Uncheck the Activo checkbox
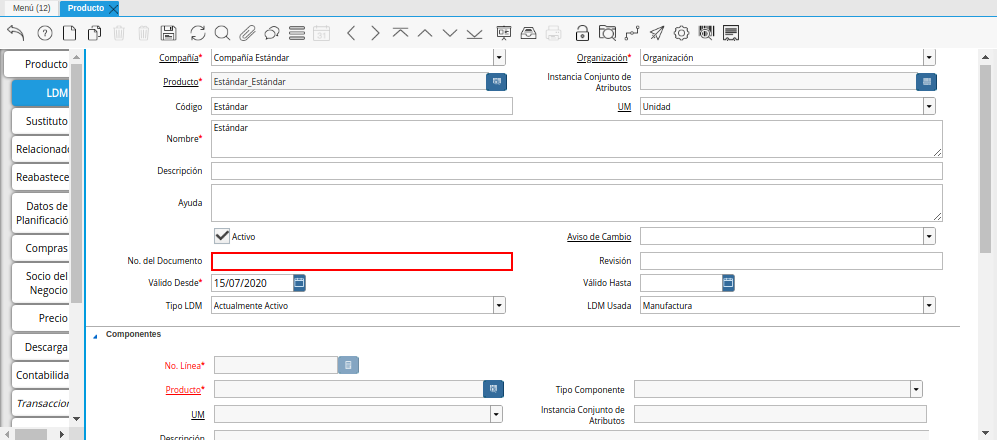The height and width of the screenshot is (440, 997). [x=222, y=236]
